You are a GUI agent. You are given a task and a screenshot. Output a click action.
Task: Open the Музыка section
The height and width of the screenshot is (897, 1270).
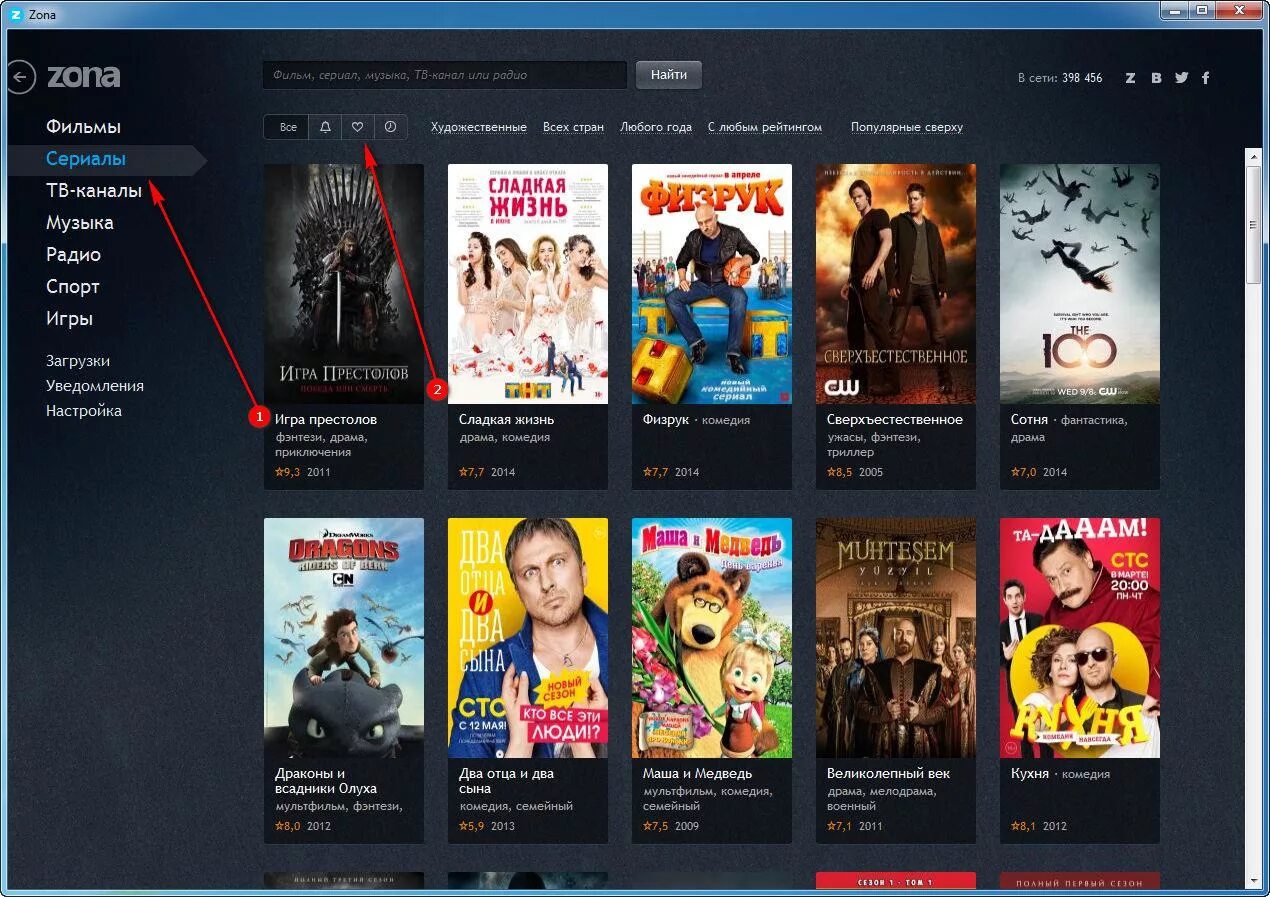80,223
